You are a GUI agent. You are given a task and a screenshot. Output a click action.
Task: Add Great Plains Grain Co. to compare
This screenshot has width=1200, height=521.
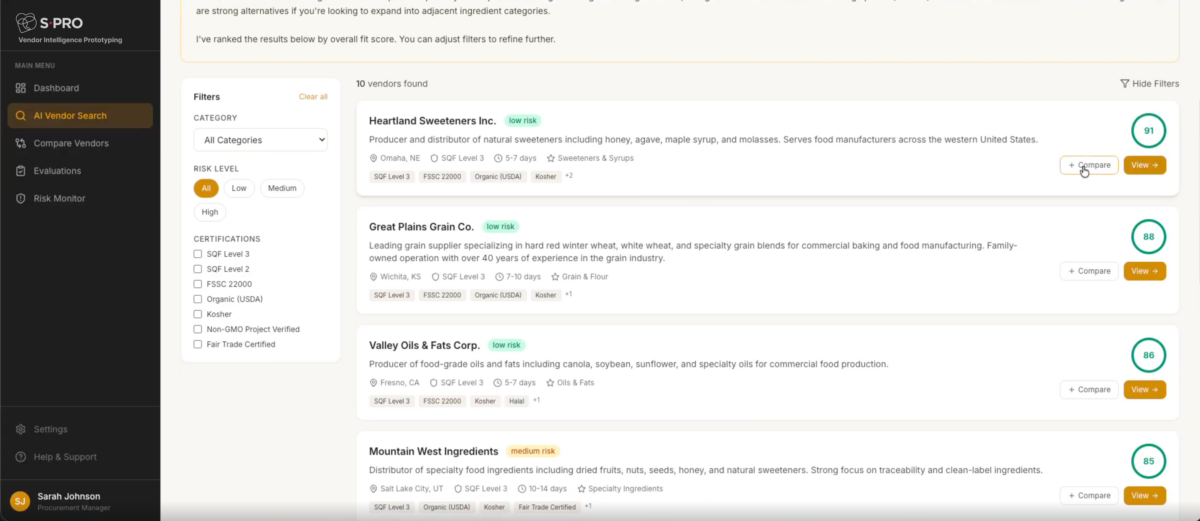pos(1088,271)
